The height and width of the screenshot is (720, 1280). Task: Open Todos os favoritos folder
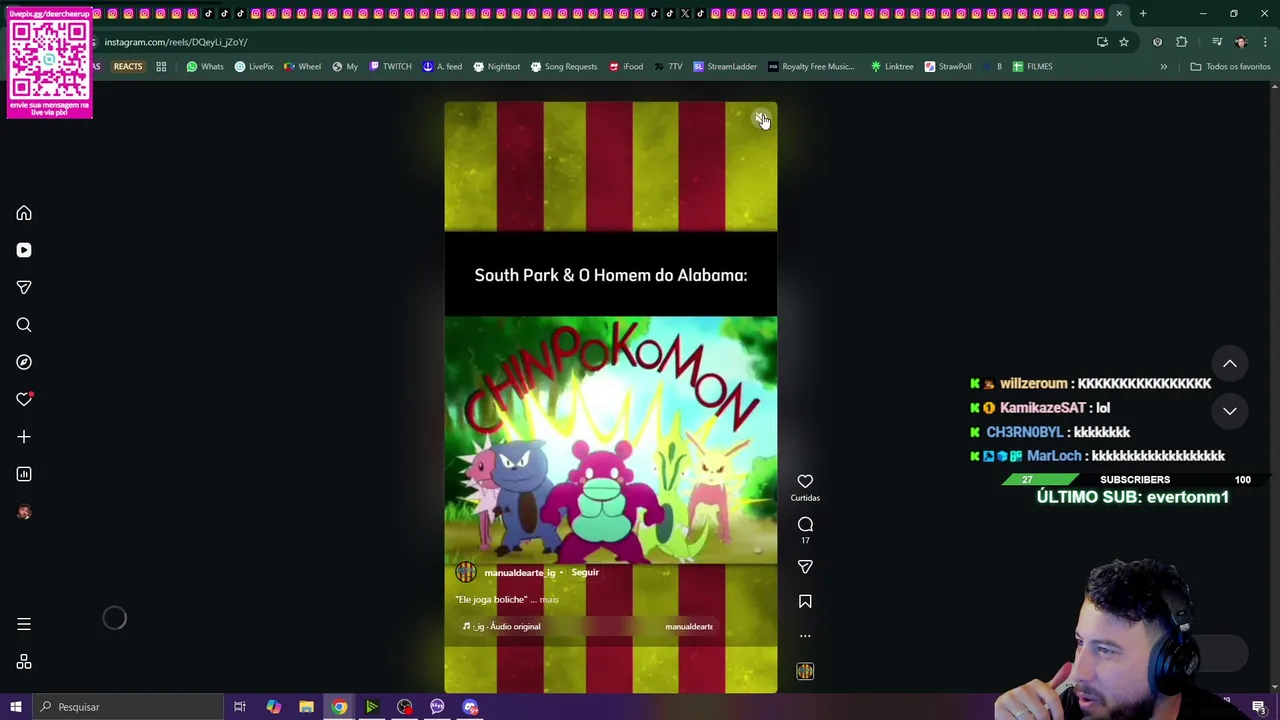point(1230,66)
